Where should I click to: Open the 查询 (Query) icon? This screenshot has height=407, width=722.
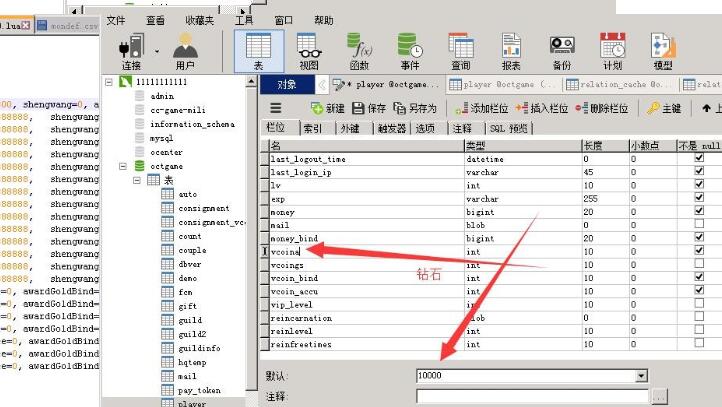coord(460,49)
